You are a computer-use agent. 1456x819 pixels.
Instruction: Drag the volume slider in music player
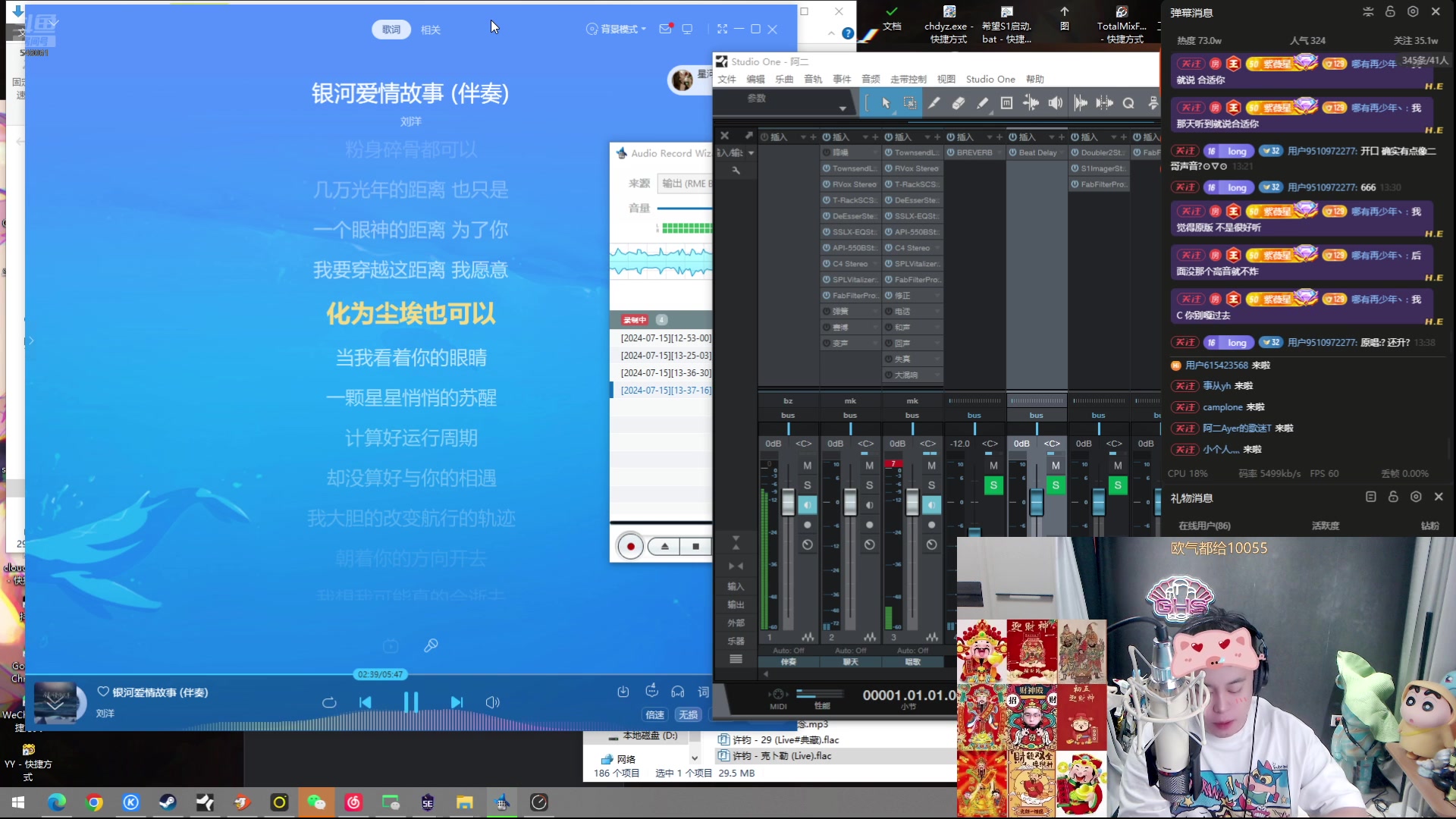point(493,702)
